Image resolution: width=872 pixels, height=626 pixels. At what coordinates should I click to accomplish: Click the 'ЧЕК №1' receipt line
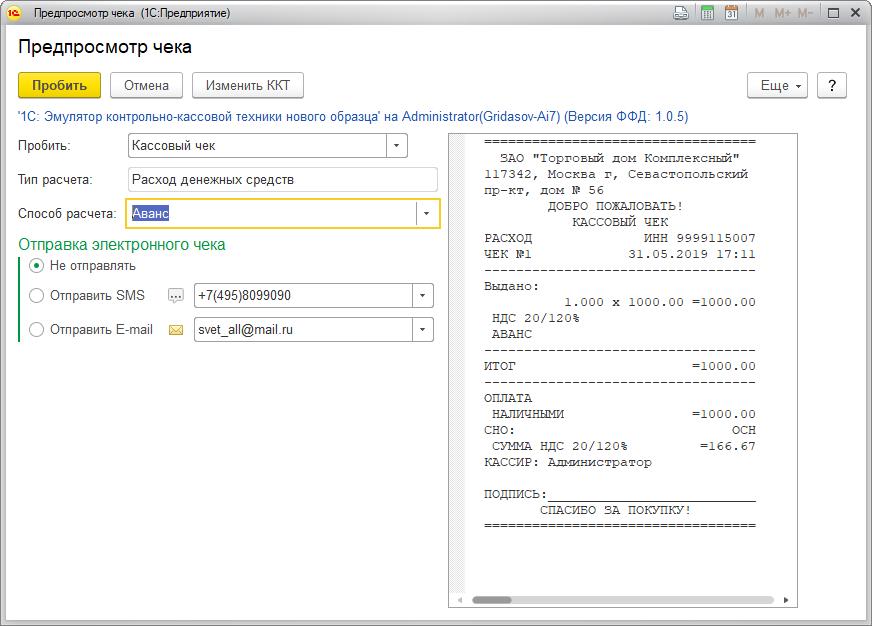pos(620,255)
